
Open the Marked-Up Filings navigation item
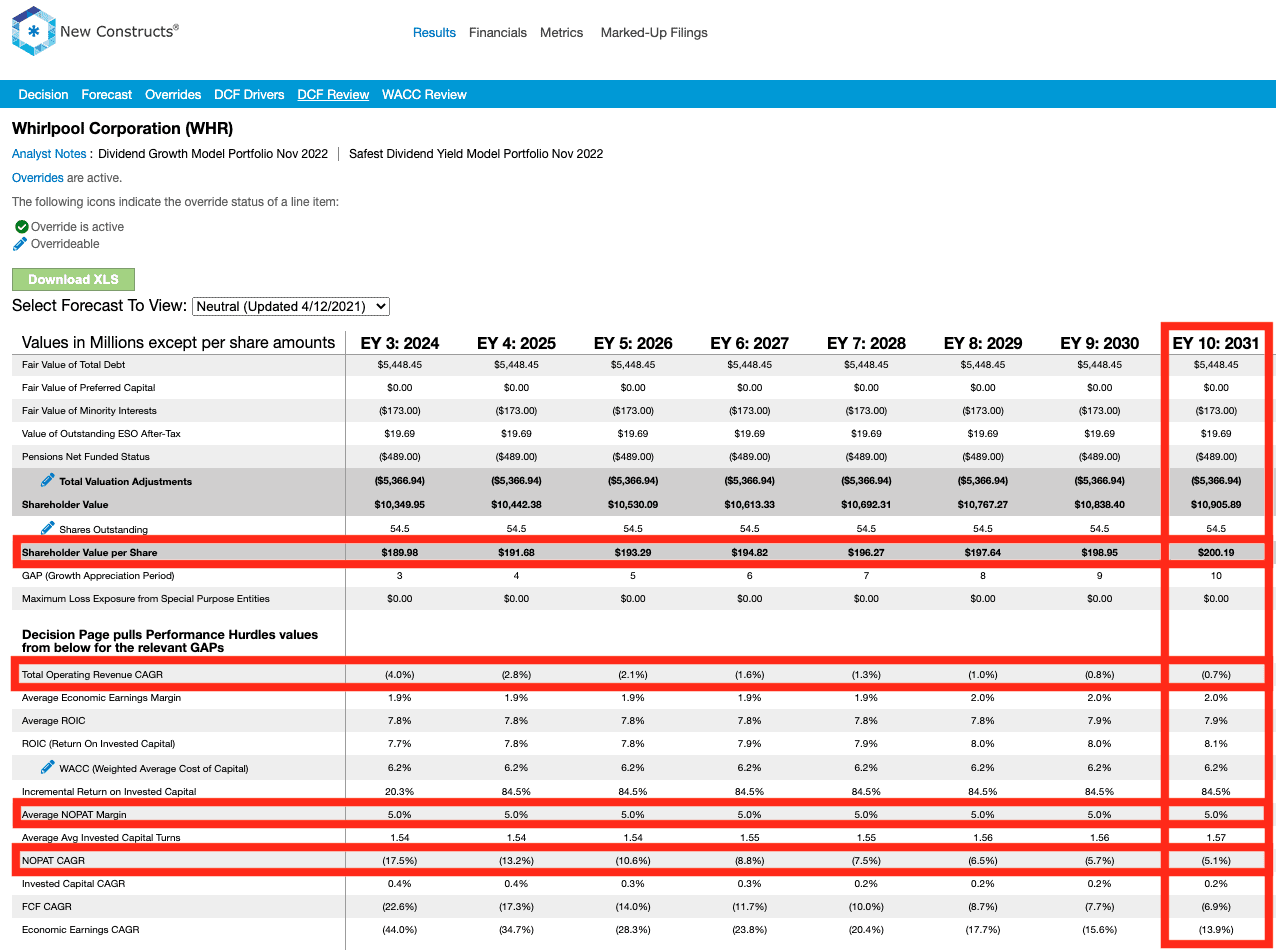(x=654, y=33)
